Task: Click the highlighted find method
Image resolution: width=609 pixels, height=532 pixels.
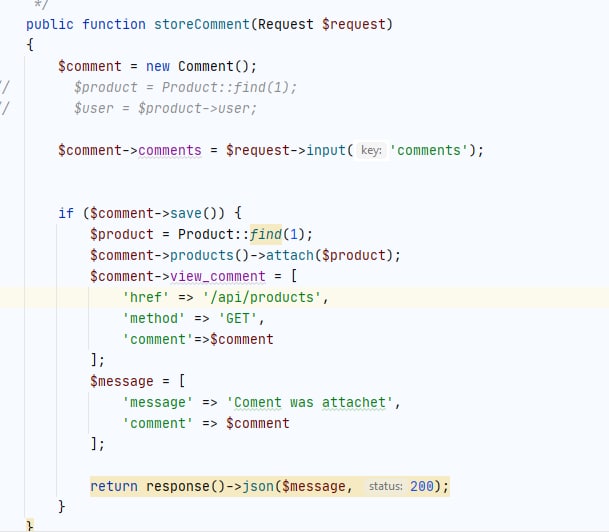Action: click(x=265, y=234)
